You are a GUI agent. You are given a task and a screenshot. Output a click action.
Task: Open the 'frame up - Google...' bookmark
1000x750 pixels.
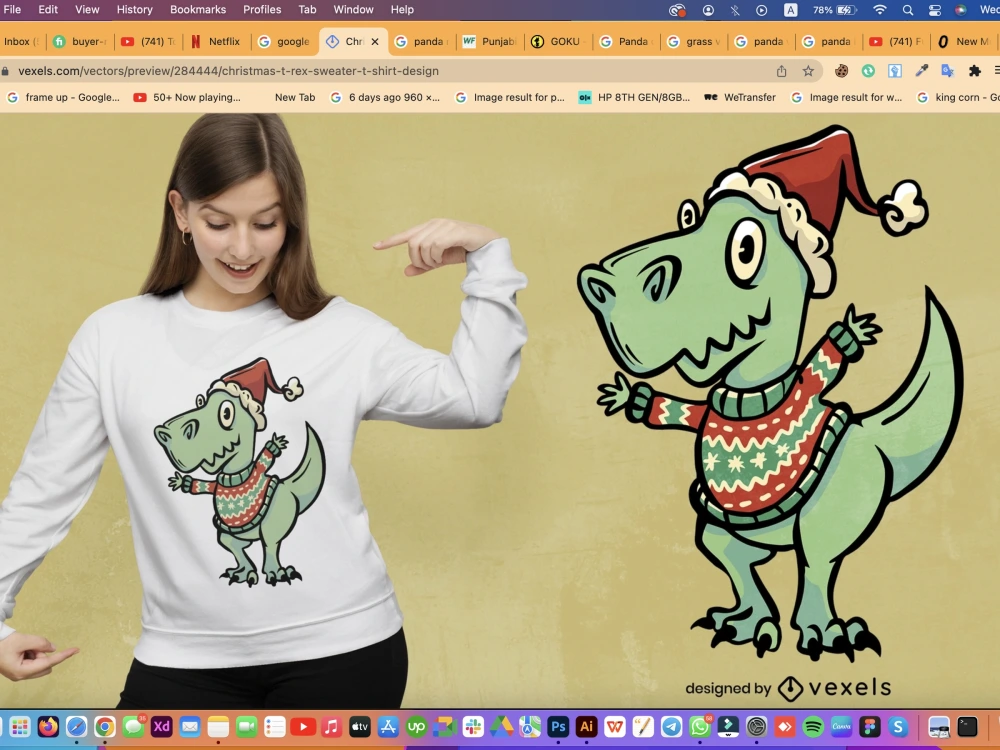pyautogui.click(x=63, y=98)
